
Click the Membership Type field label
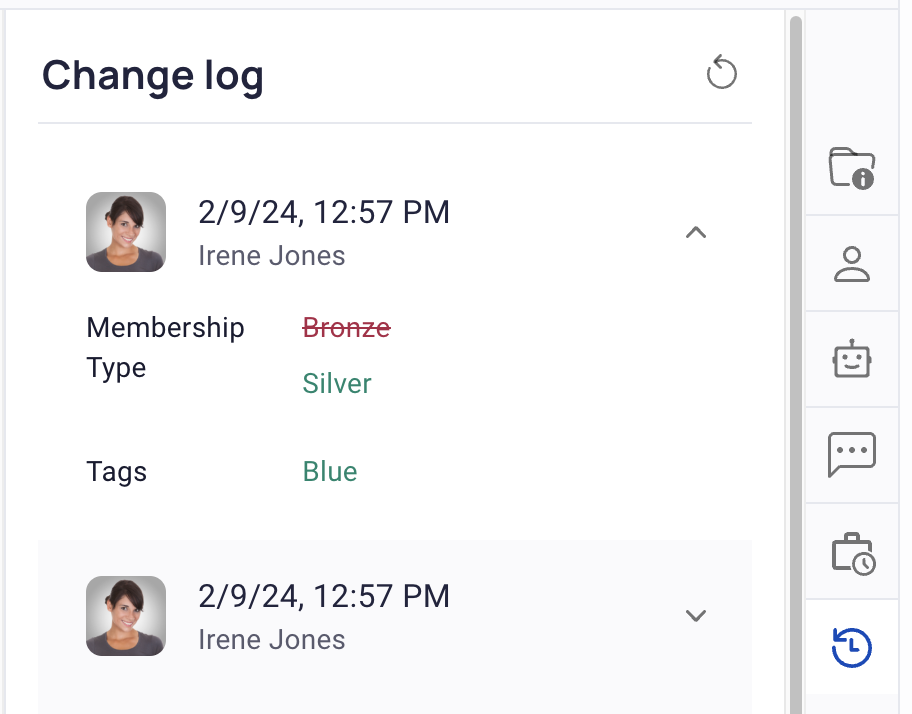click(165, 347)
